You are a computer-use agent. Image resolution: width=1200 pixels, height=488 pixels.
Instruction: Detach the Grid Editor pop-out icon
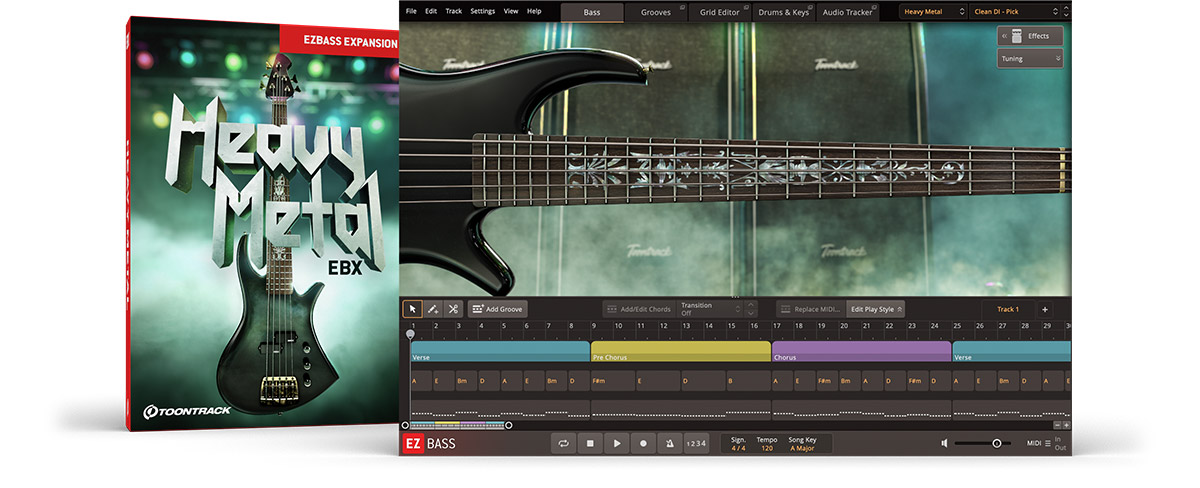746,7
